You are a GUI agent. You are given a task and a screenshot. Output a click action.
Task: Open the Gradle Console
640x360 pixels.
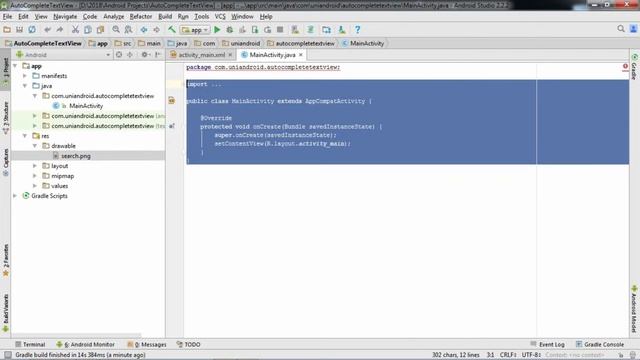pos(600,344)
